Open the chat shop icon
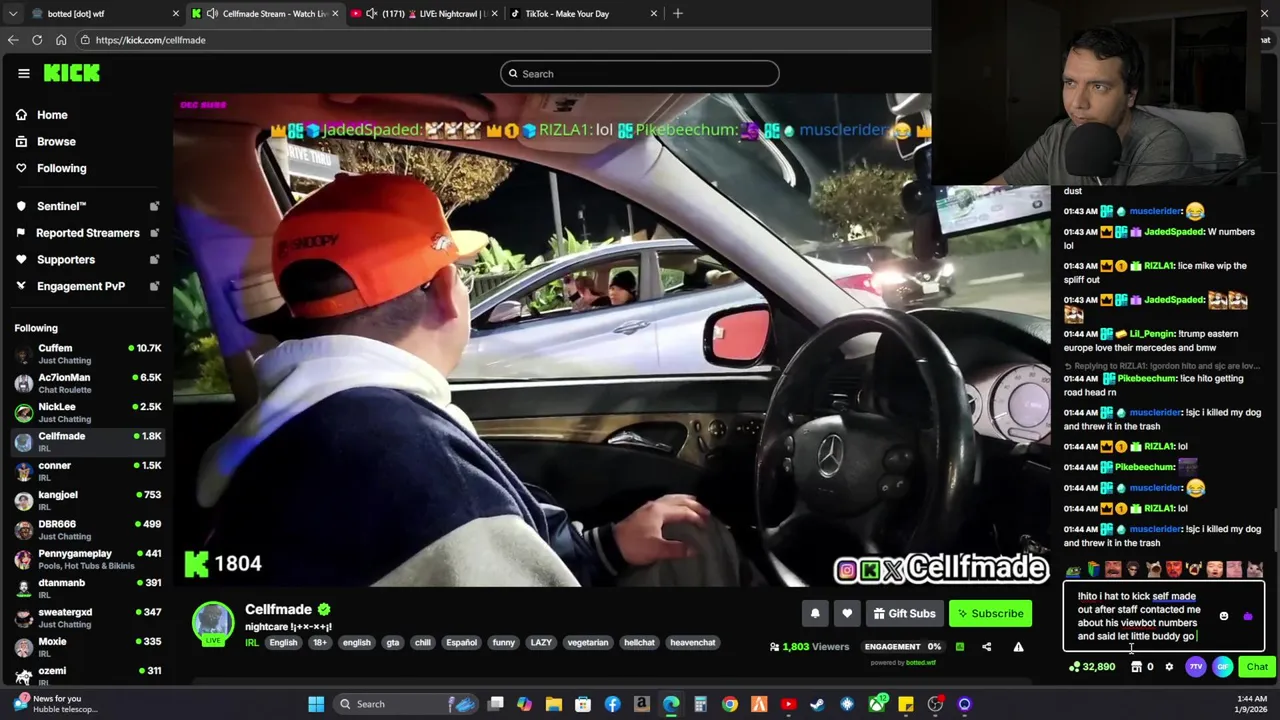The height and width of the screenshot is (720, 1280). pos(1137,667)
